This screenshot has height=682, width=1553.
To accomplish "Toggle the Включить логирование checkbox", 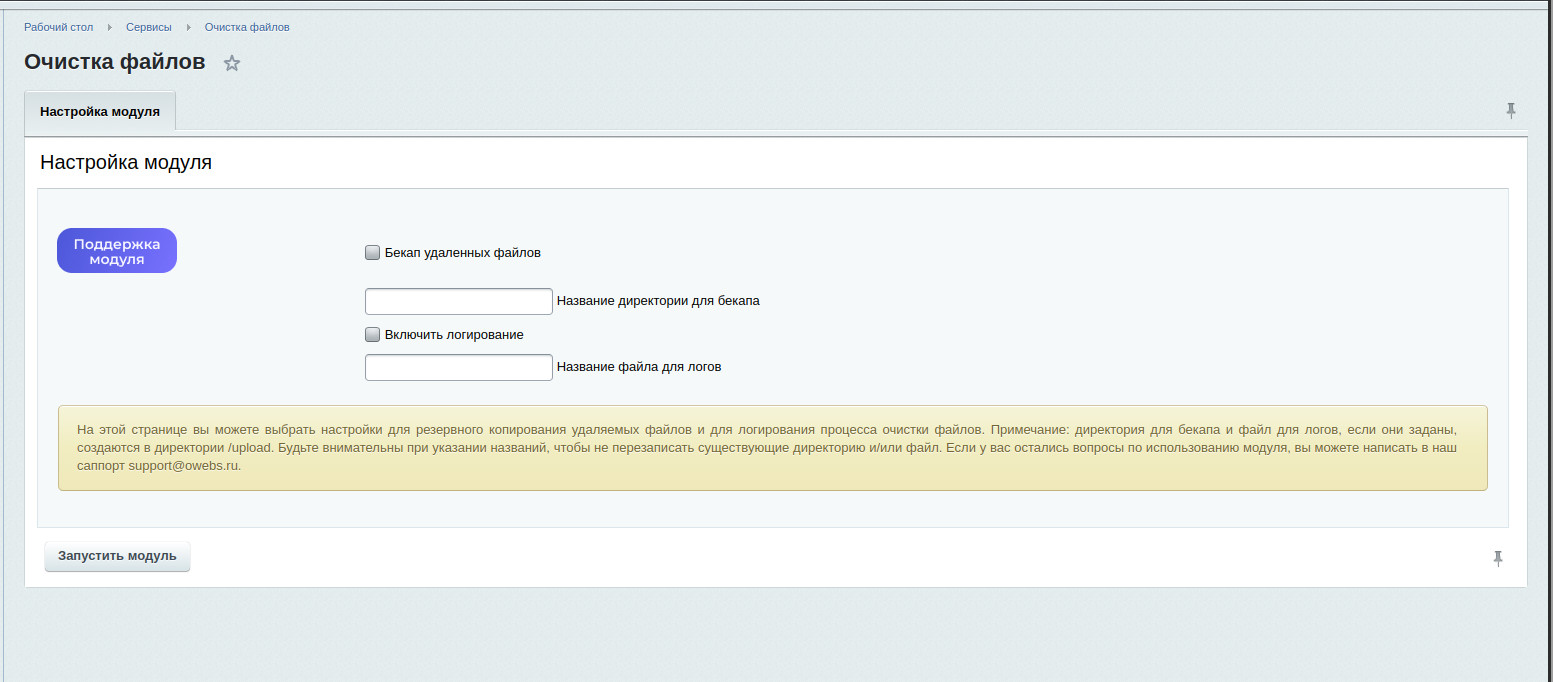I will tap(372, 335).
